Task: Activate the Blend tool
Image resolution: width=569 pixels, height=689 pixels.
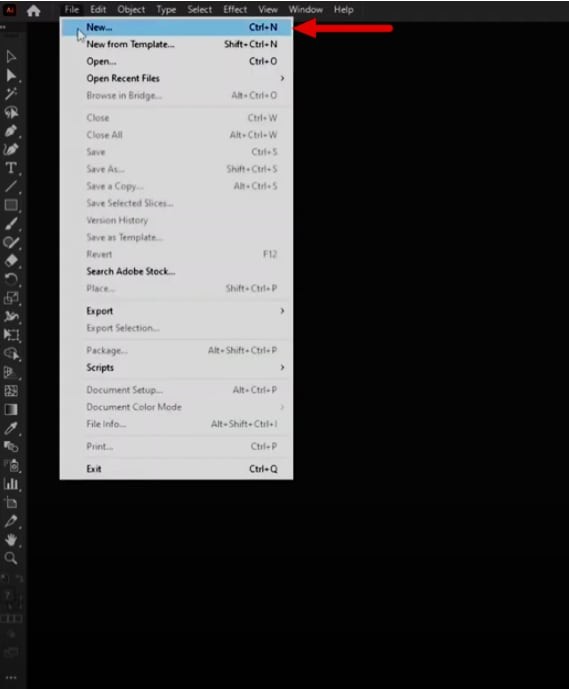Action: [x=11, y=447]
